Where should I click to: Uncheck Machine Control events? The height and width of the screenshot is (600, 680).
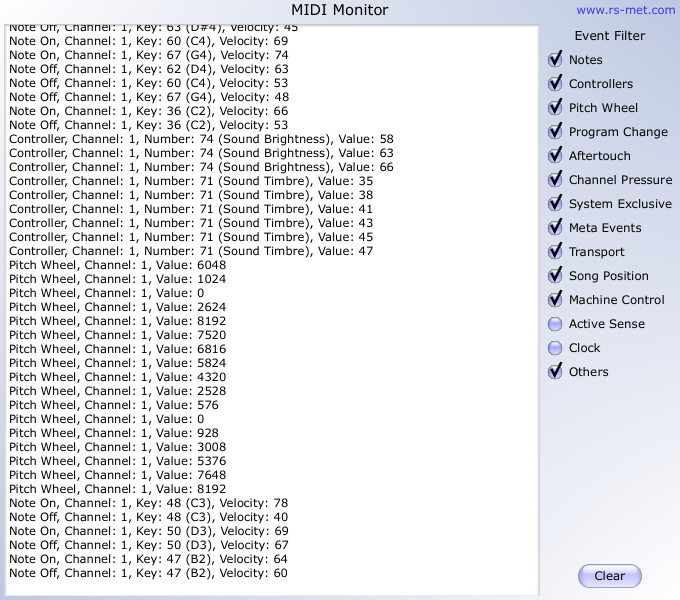[x=555, y=300]
